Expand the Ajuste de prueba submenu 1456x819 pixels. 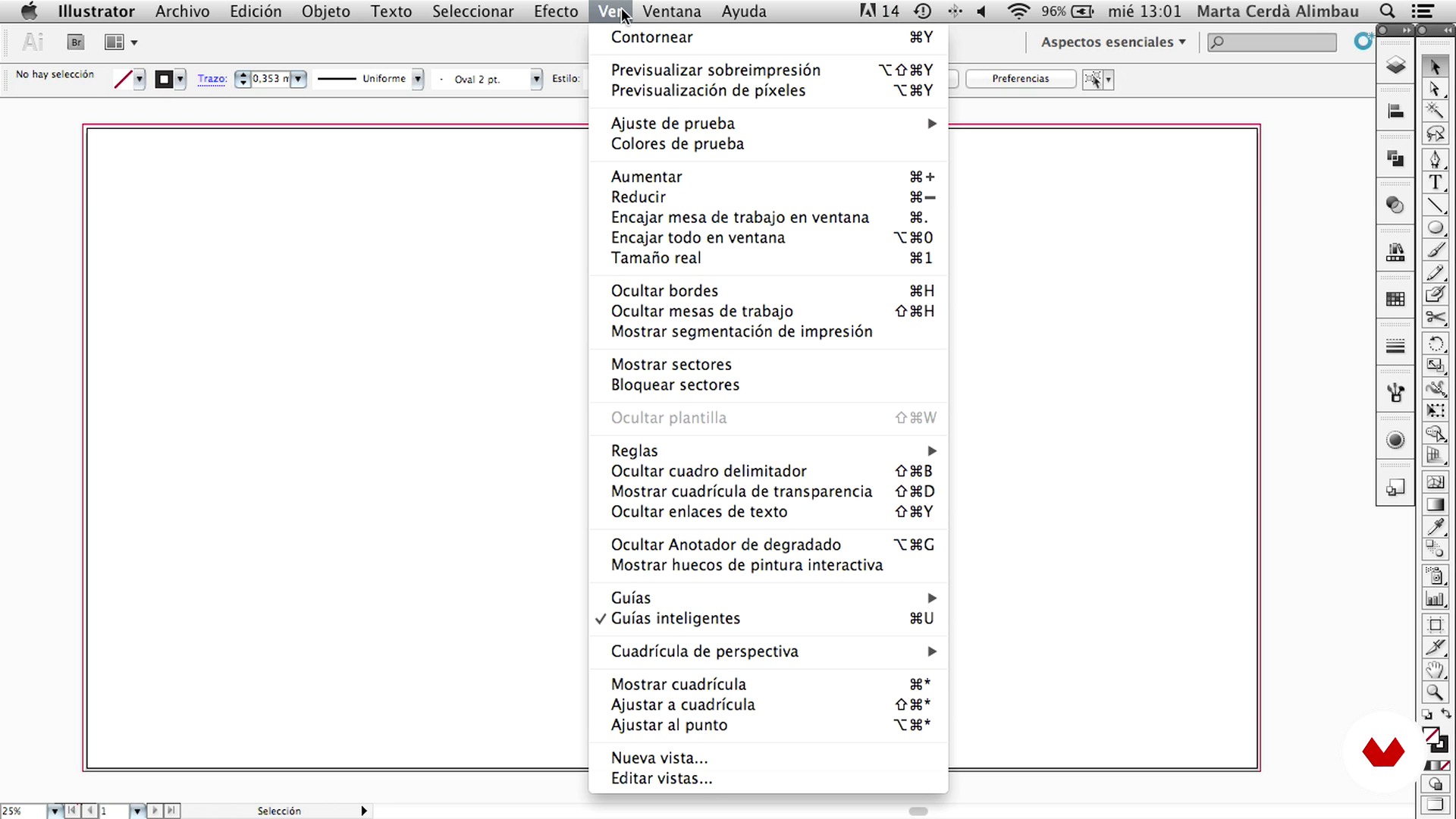pos(768,123)
